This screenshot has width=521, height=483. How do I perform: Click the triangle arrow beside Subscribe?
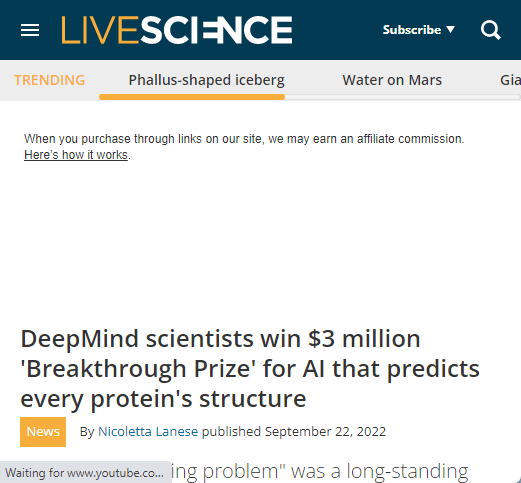coord(451,29)
